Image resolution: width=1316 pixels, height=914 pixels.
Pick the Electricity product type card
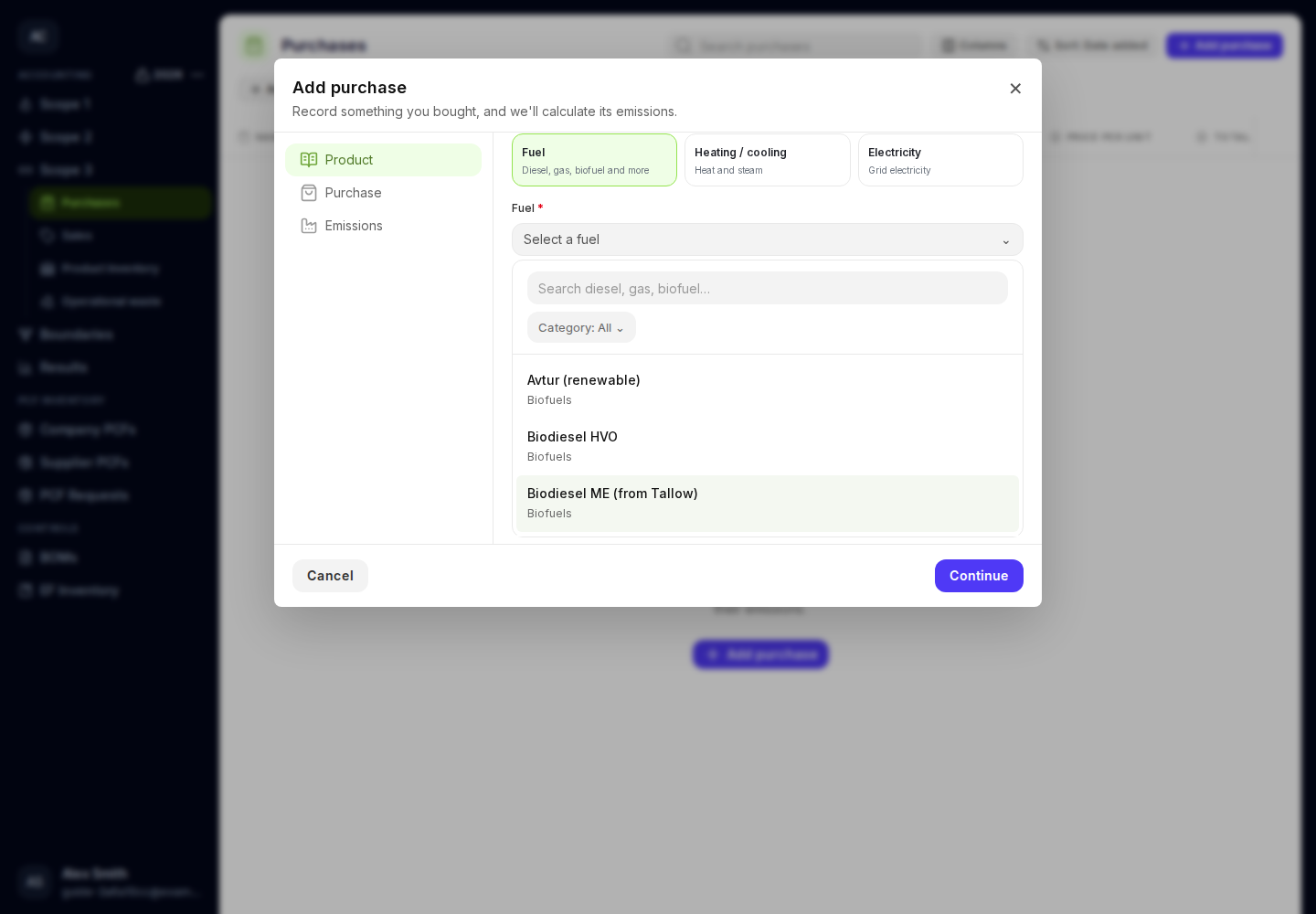(940, 160)
